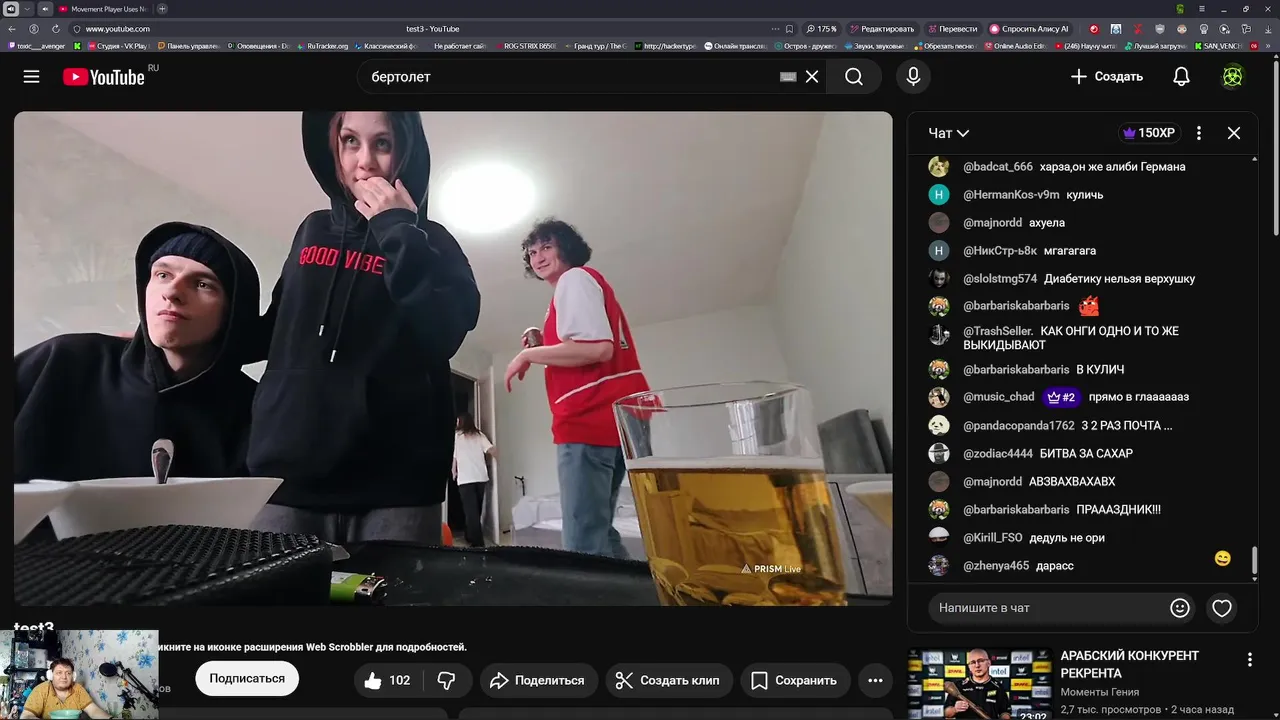1280x720 pixels.
Task: Expand the tab list chevron
Action: click(x=27, y=9)
